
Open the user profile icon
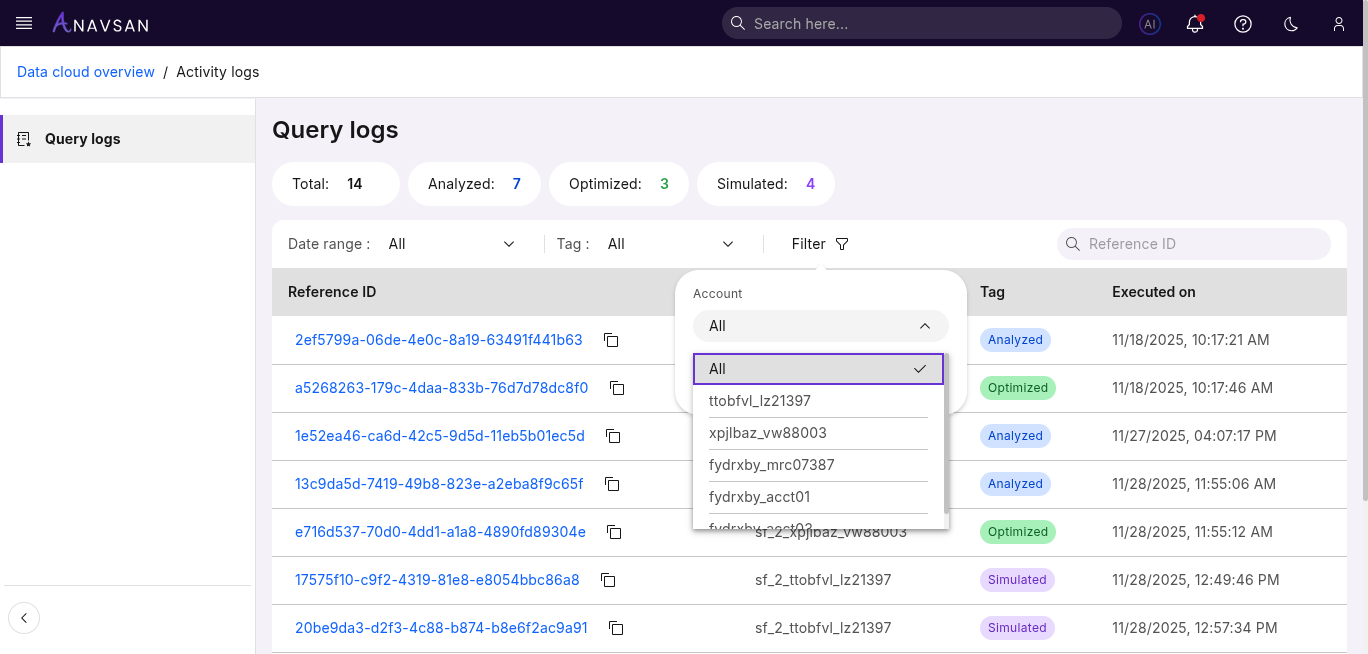pos(1339,24)
